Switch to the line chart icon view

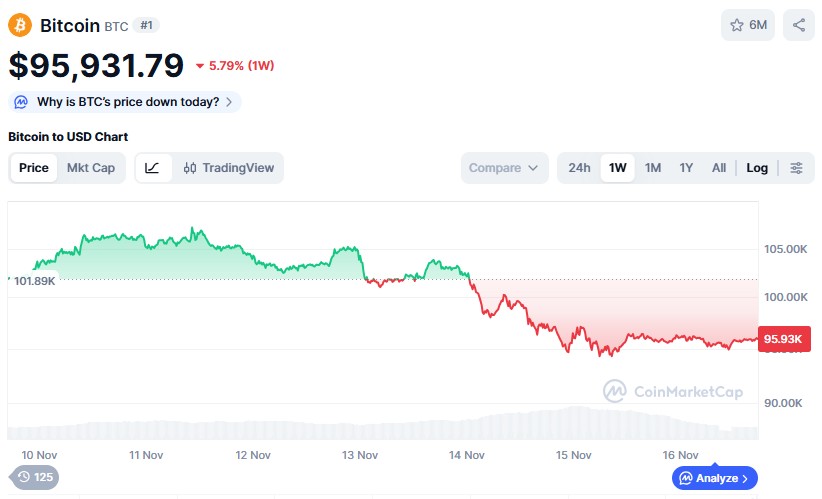(x=153, y=168)
